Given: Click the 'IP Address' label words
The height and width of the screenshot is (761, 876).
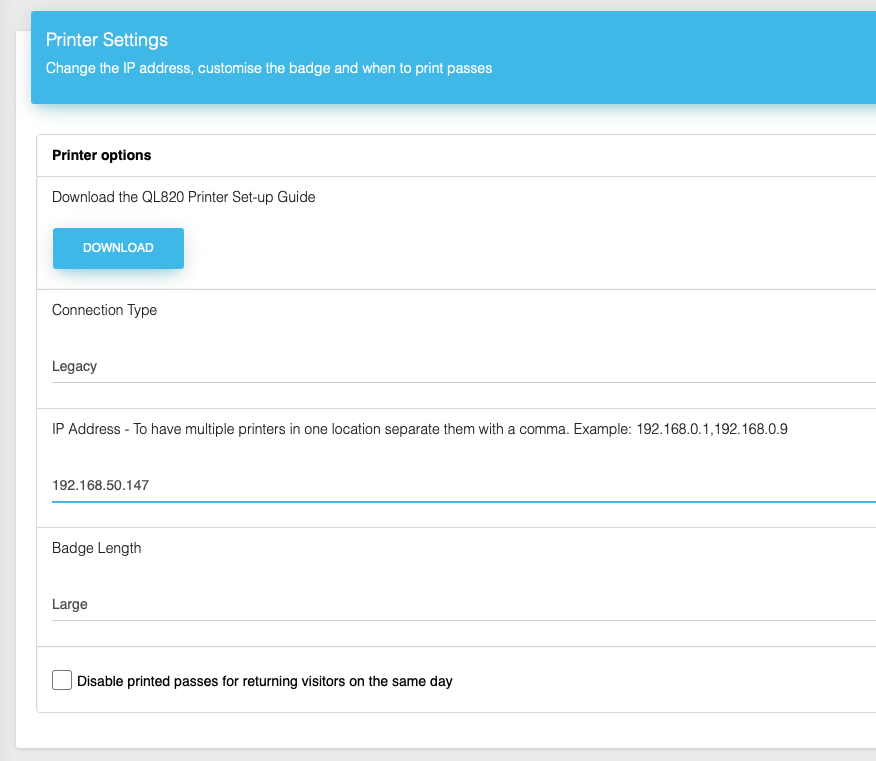Looking at the screenshot, I should point(86,429).
